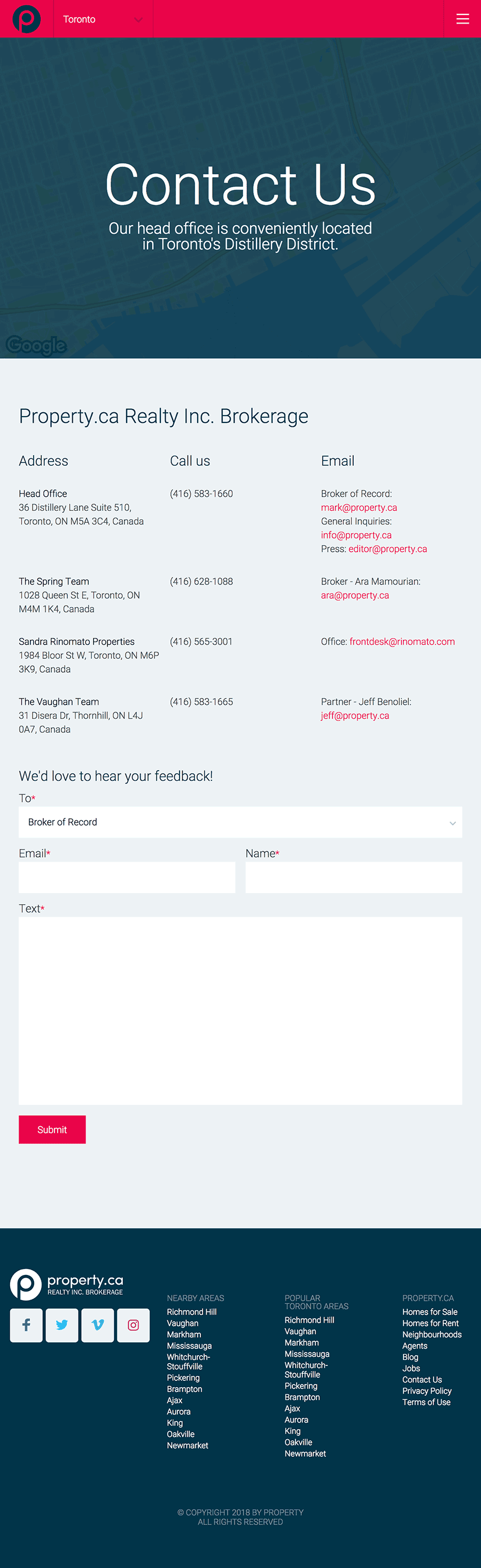
Task: Email mark@property.ca link
Action: click(x=359, y=508)
